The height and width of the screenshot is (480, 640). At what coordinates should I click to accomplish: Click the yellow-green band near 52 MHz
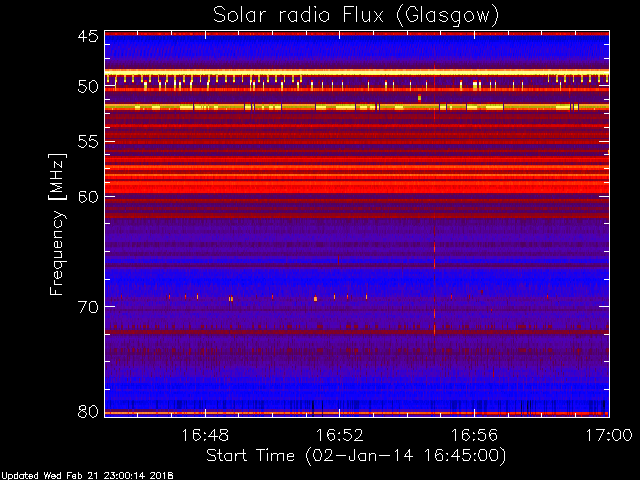tap(357, 107)
